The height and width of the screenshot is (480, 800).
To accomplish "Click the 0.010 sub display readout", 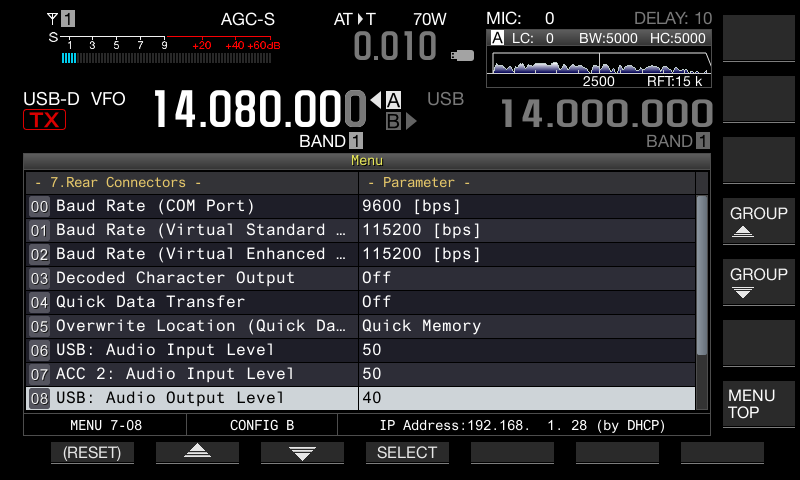I will pos(395,46).
